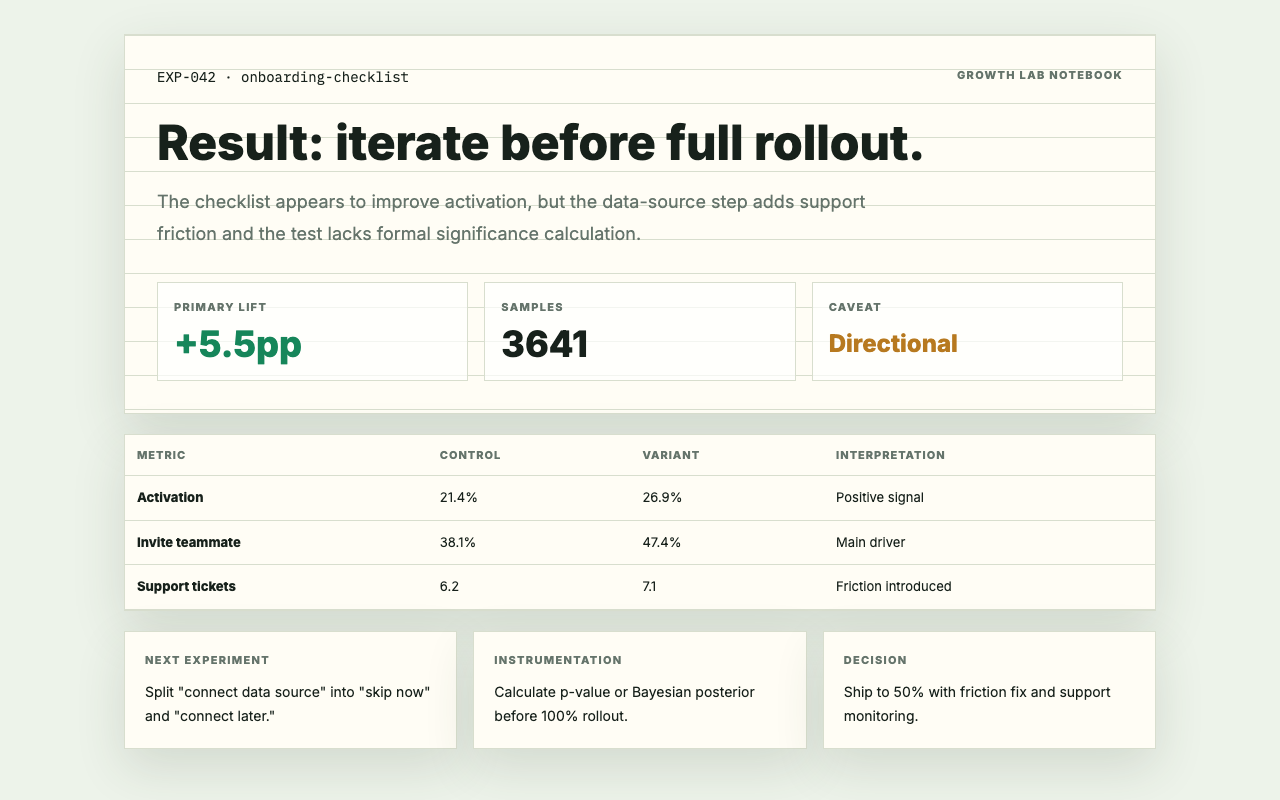
Task: Sort by the Control column header
Action: click(470, 455)
